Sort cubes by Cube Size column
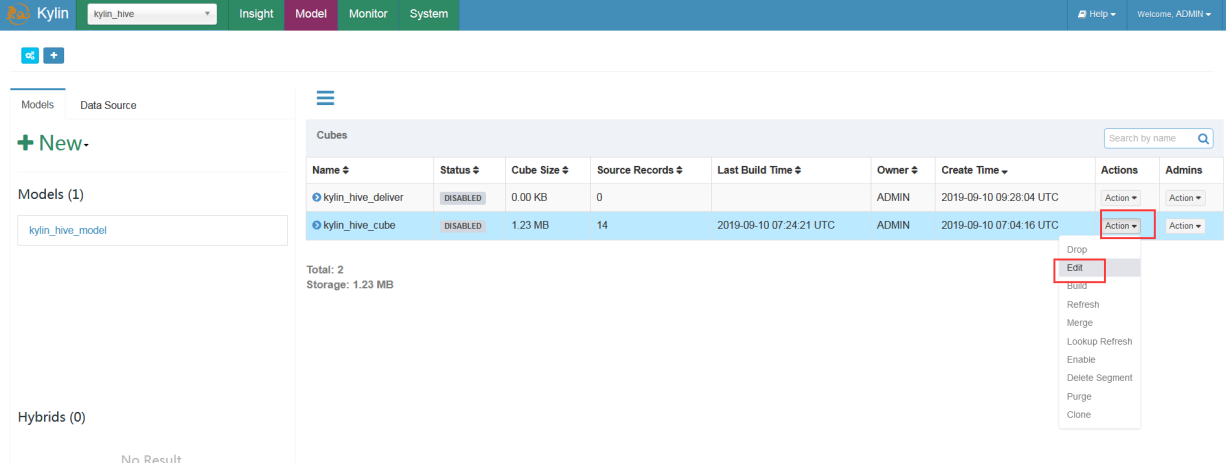Viewport: 1226px width, 463px height. [540, 170]
